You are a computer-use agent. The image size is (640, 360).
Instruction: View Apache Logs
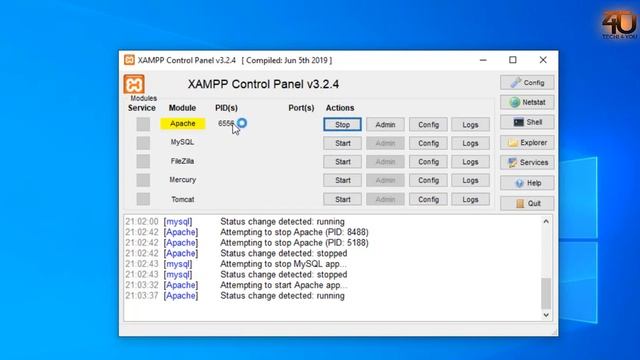(470, 124)
